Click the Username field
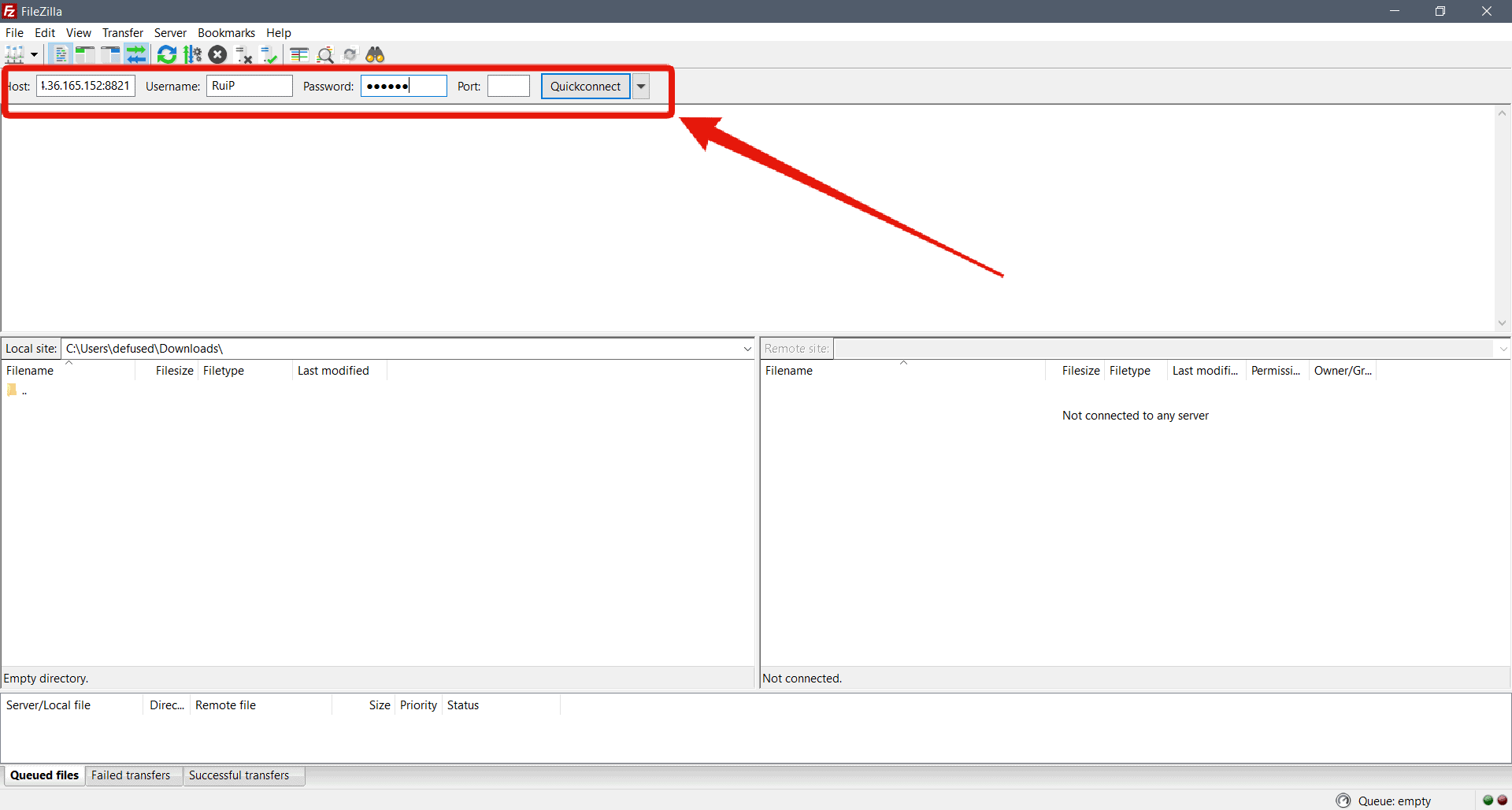1512x810 pixels. point(250,86)
